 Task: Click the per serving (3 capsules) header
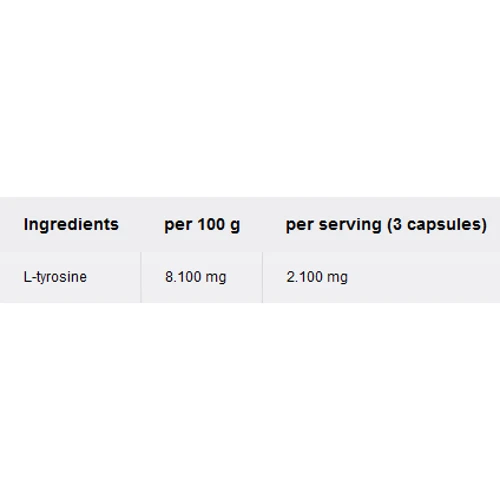[x=386, y=225]
